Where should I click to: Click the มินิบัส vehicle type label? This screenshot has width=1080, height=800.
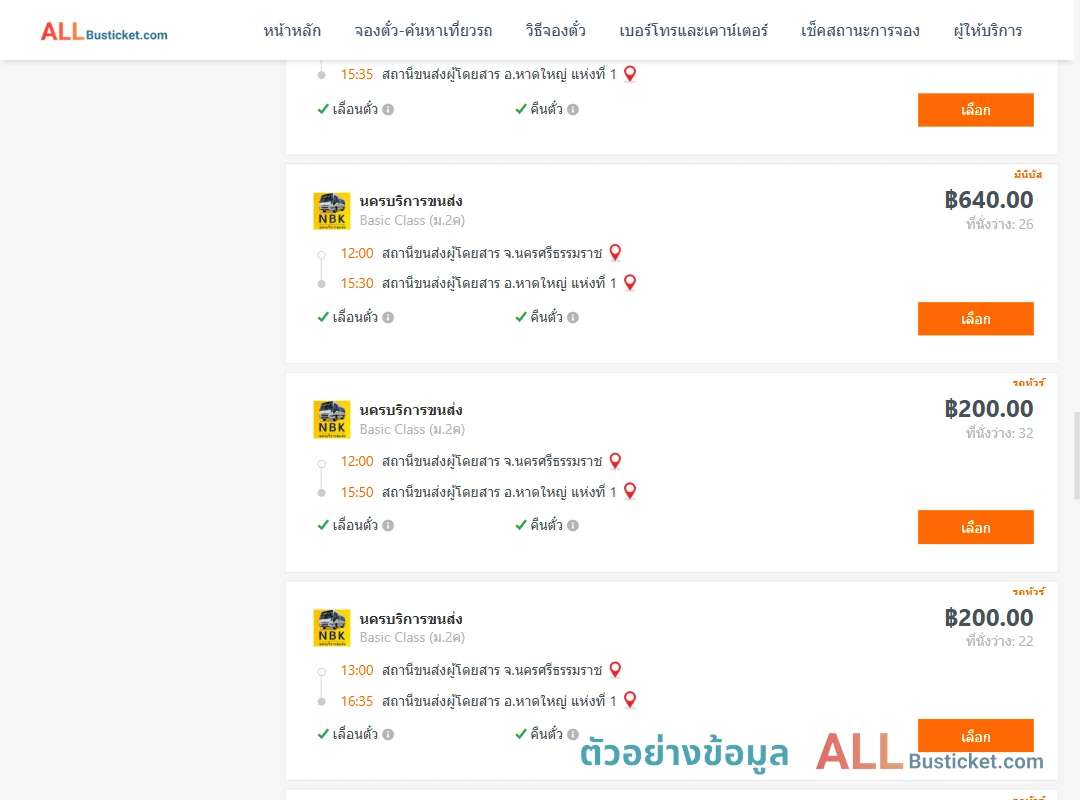coord(1028,174)
